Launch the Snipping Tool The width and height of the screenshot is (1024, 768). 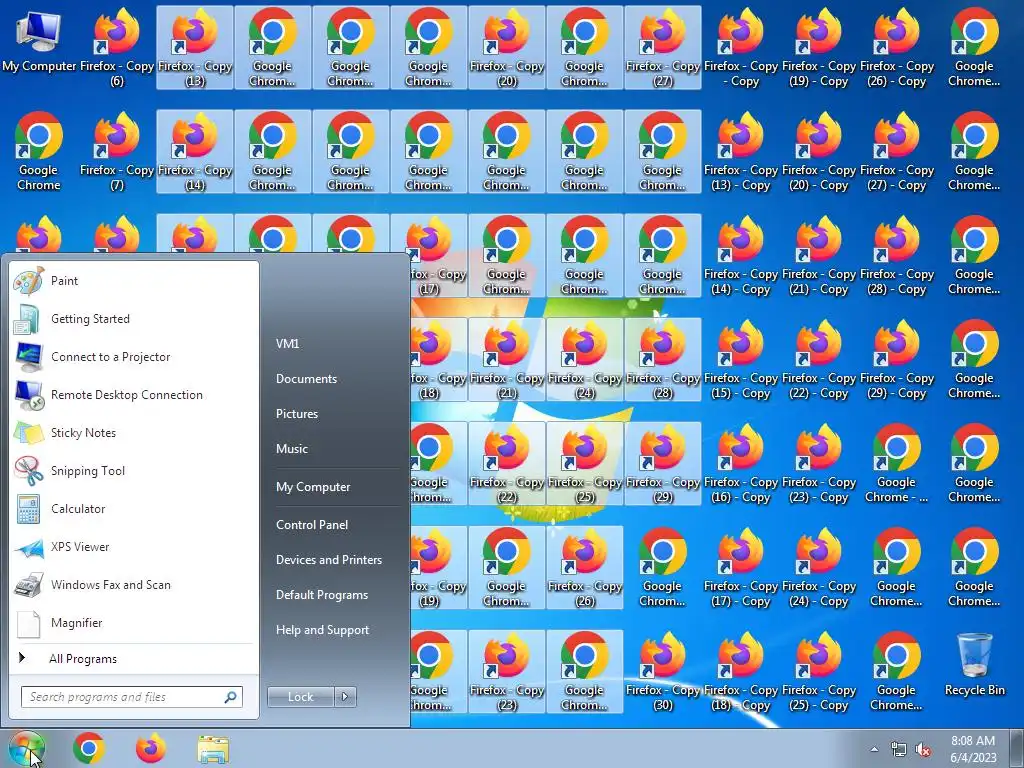(x=133, y=471)
